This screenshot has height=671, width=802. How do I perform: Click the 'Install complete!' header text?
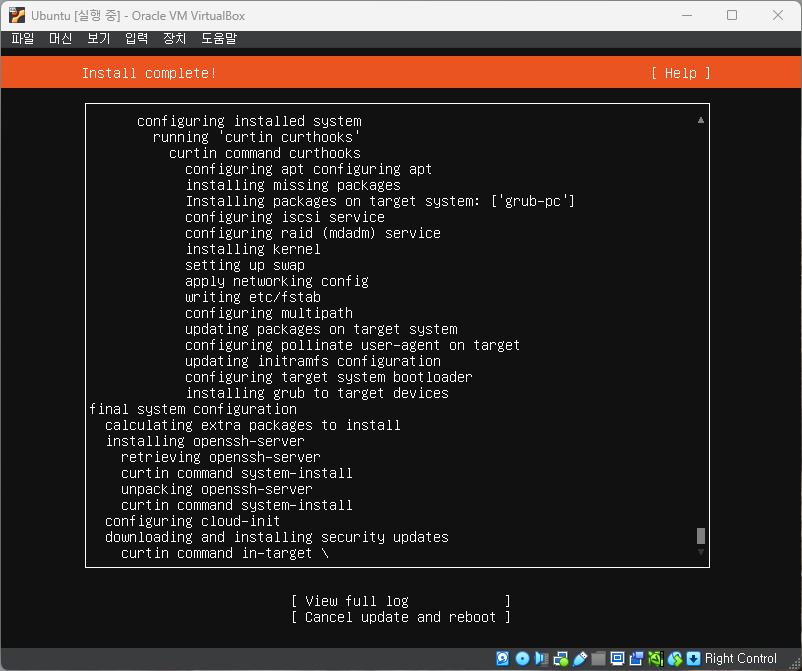pyautogui.click(x=149, y=73)
